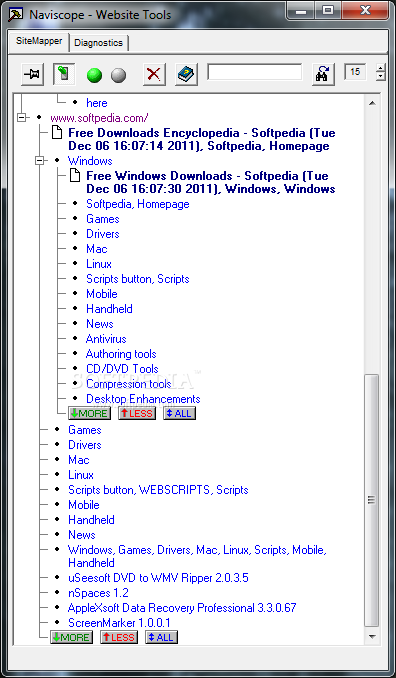Focus the search text field in toolbar

pyautogui.click(x=255, y=72)
